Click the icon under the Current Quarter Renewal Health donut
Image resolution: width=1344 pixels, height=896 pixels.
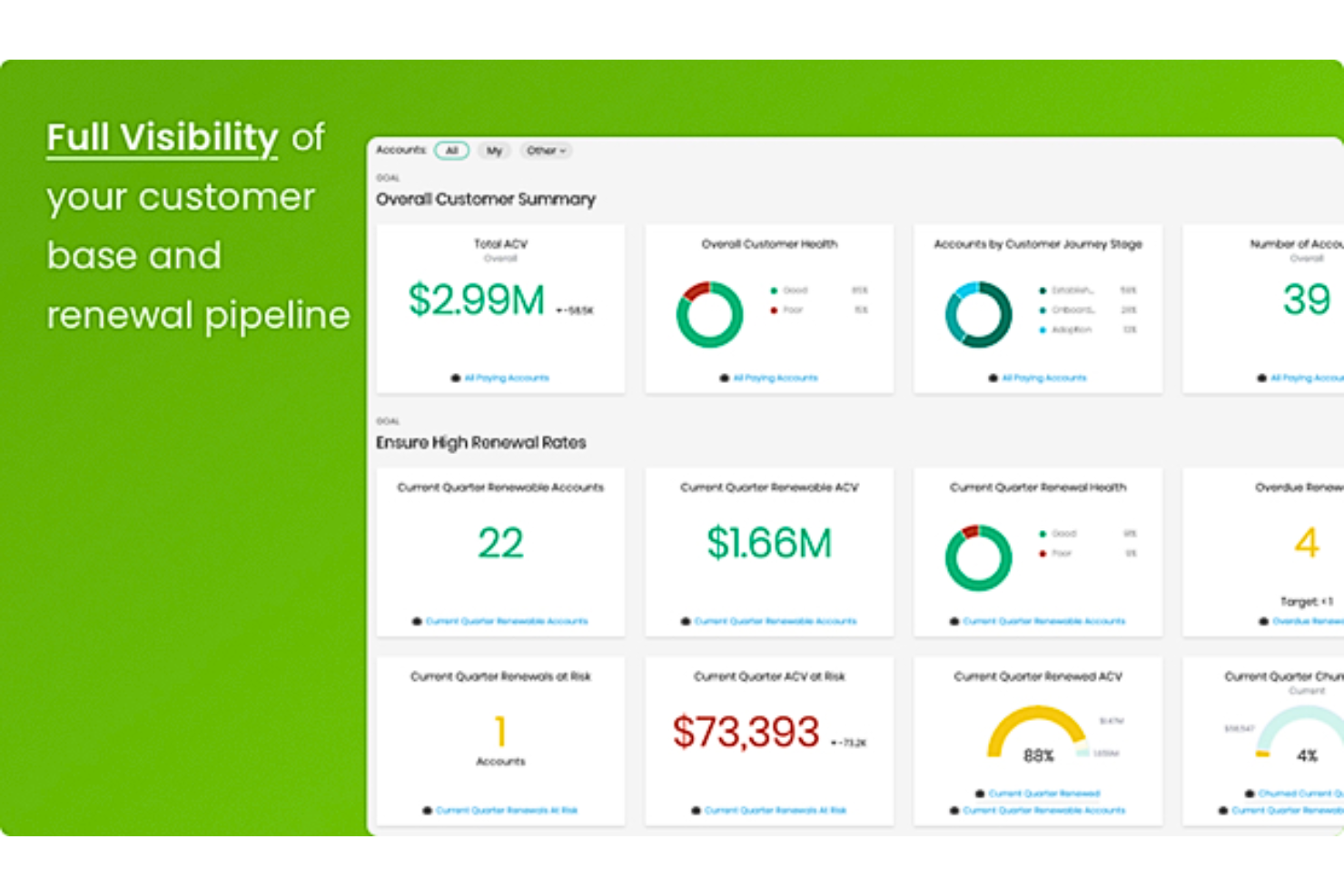click(954, 621)
